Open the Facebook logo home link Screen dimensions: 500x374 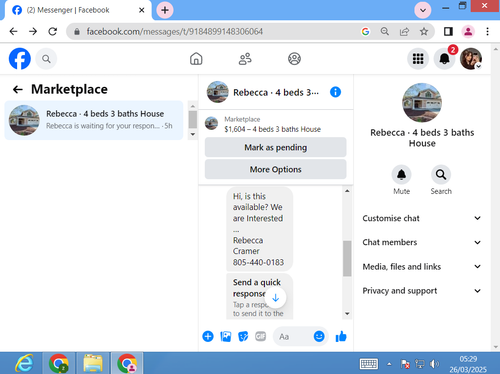tap(20, 59)
